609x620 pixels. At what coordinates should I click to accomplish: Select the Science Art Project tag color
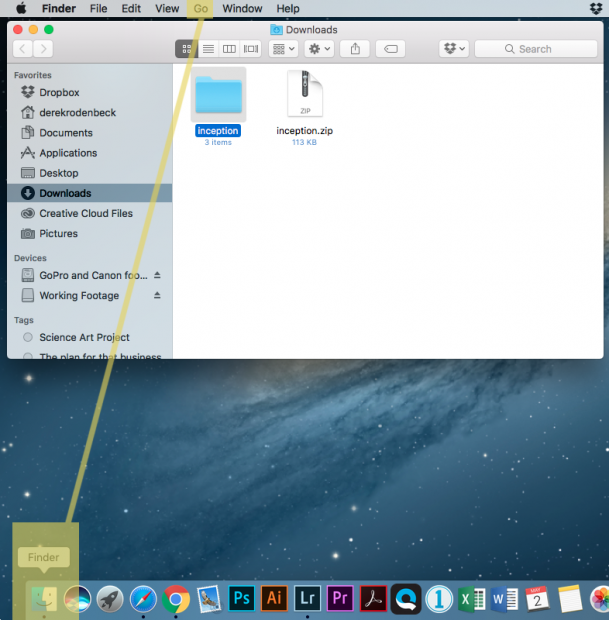tap(28, 338)
